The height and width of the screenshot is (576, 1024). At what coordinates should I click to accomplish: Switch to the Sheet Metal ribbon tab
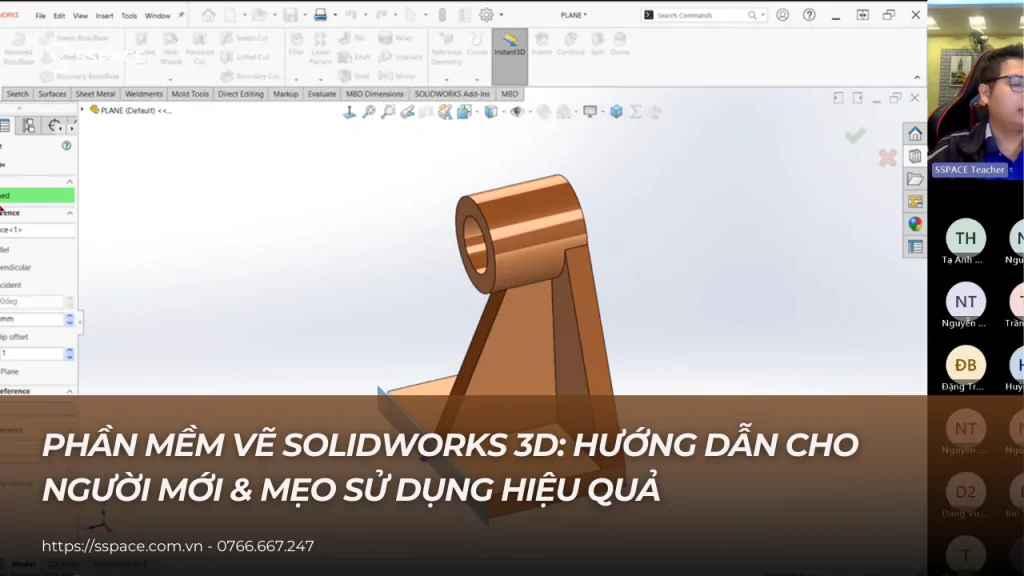[x=95, y=94]
